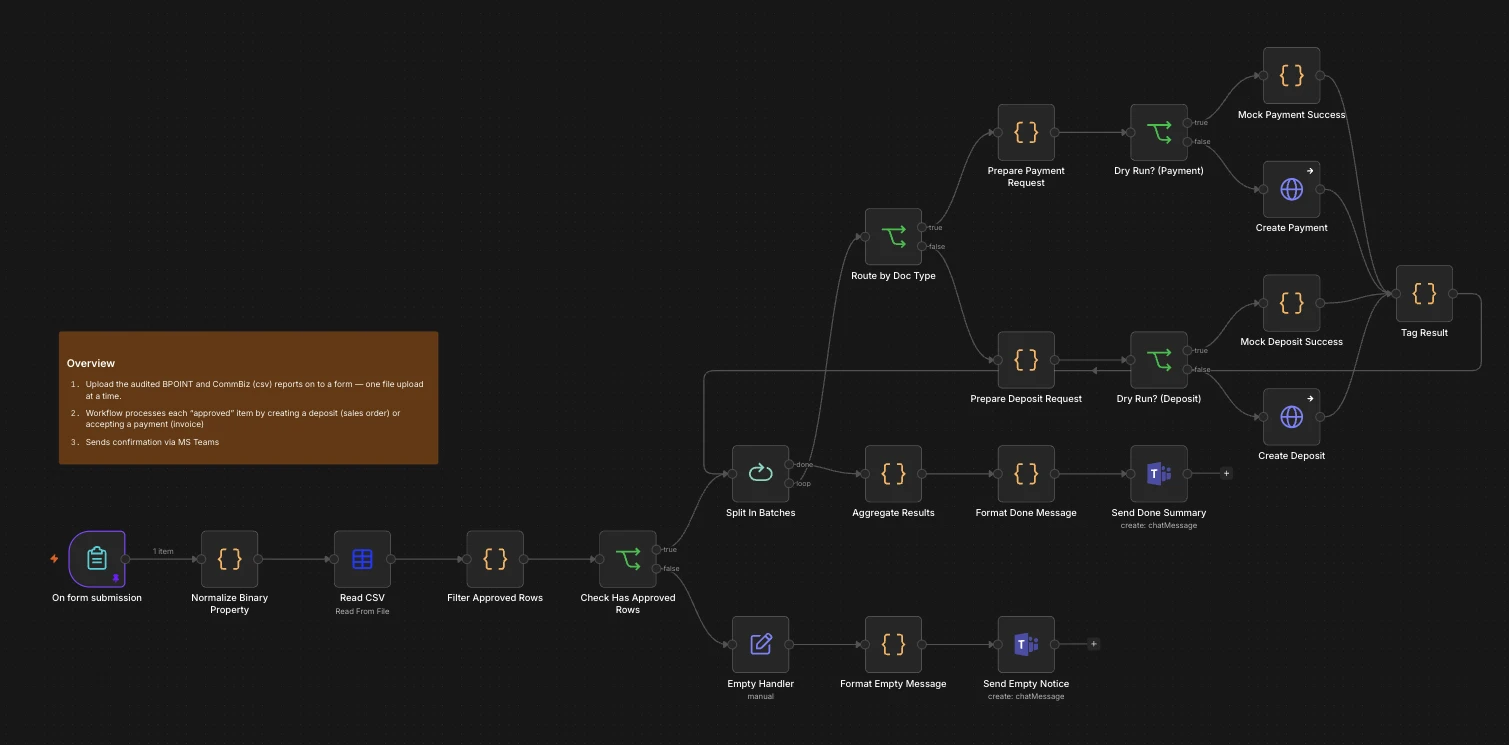Click the true output of Dry Run? (Payment)
Screen dimensions: 1509x745
(1187, 122)
